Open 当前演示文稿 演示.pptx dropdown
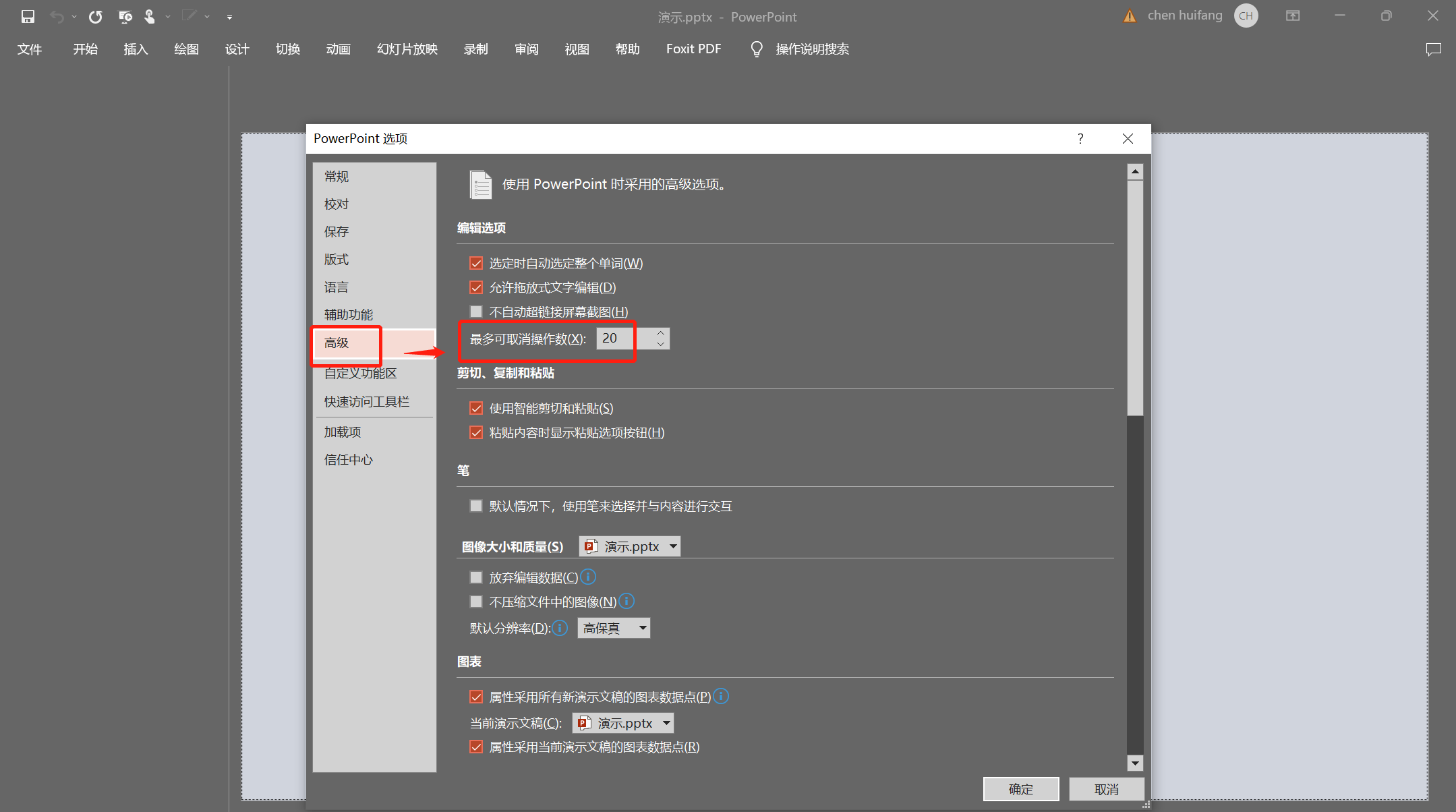The height and width of the screenshot is (812, 1456). click(623, 723)
